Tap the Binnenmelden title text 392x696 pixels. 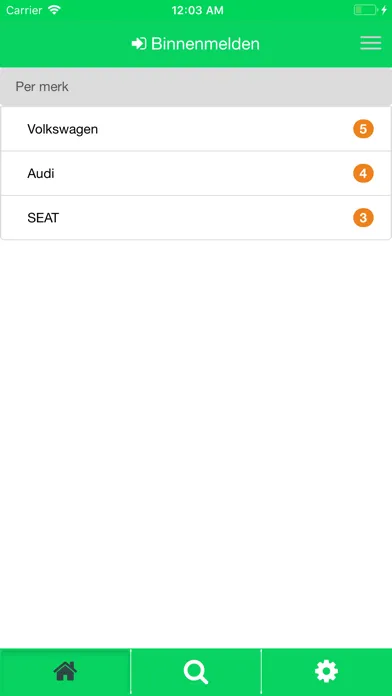coord(205,44)
